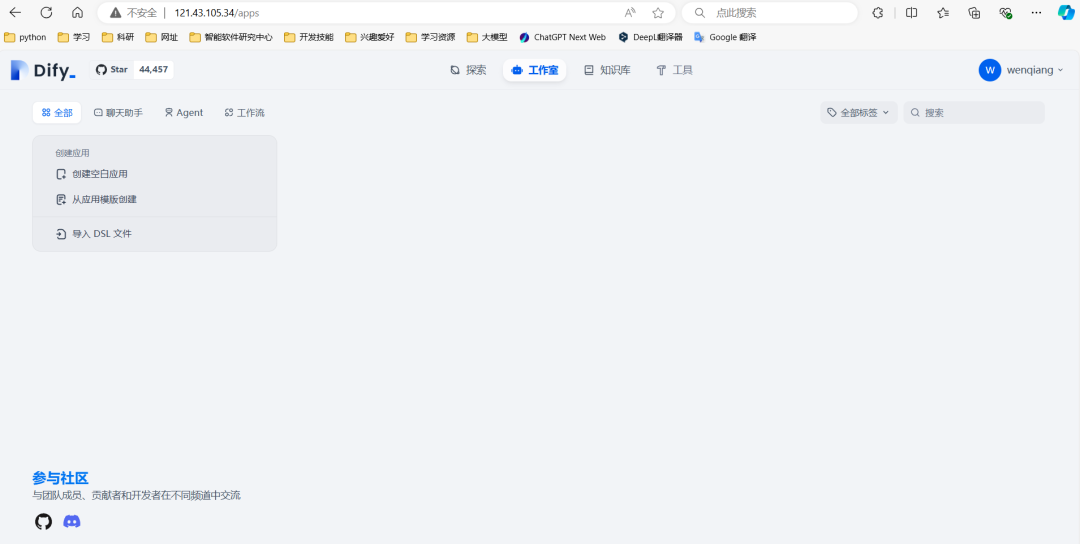Click the Dify logo
The width and height of the screenshot is (1080, 544).
click(x=43, y=70)
